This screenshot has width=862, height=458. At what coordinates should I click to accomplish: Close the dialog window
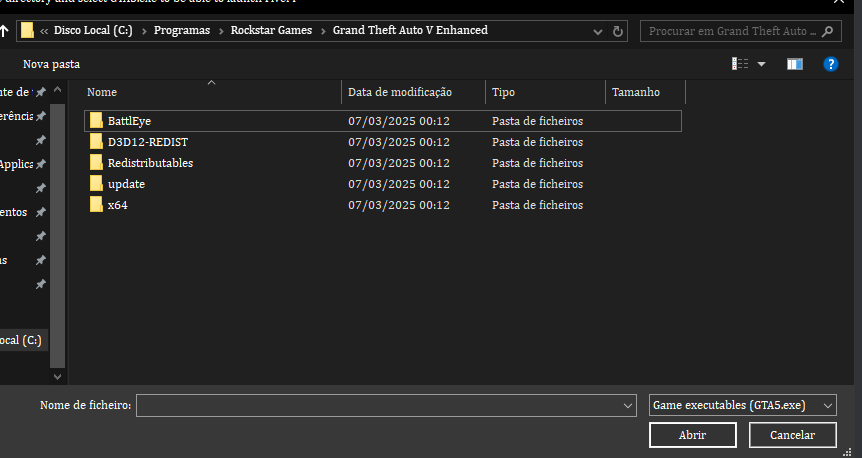tap(839, 2)
